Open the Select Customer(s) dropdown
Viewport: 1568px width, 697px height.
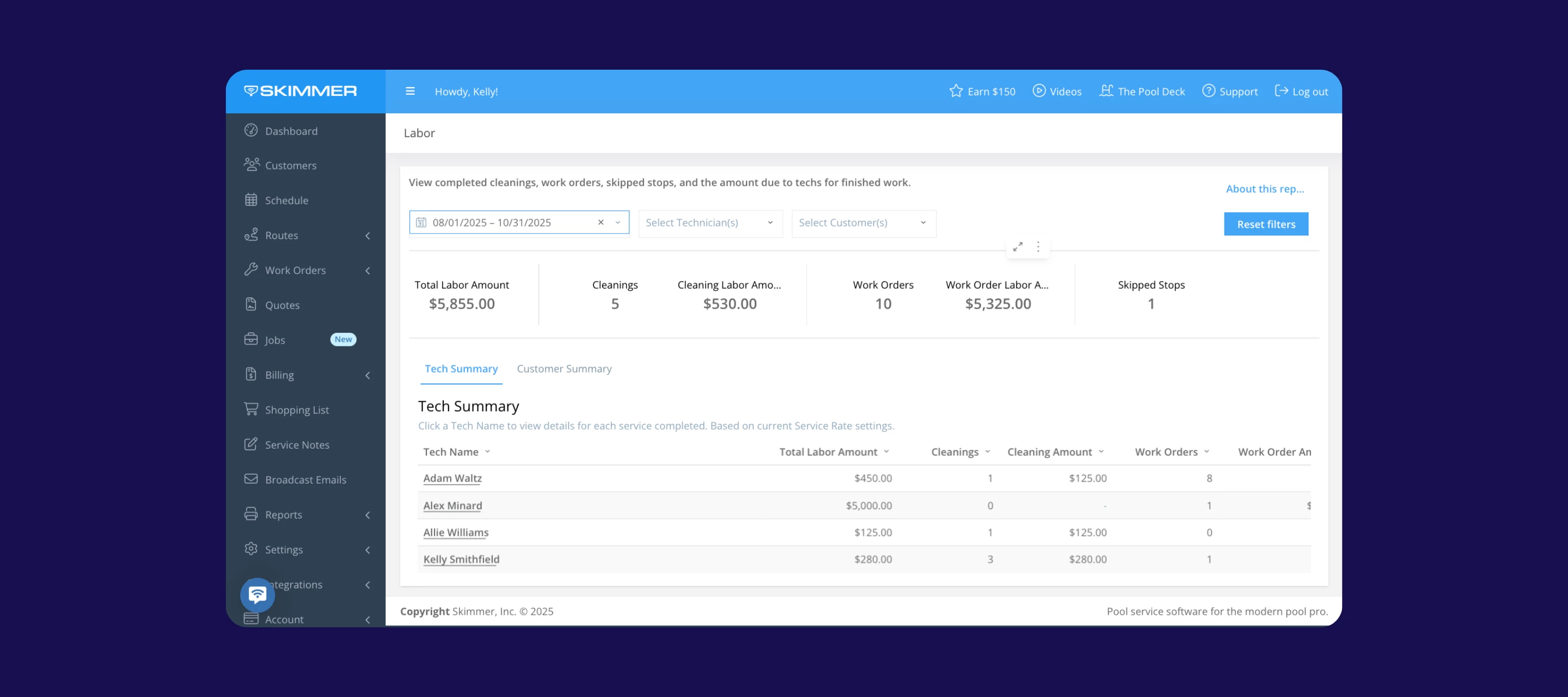pyautogui.click(x=863, y=223)
